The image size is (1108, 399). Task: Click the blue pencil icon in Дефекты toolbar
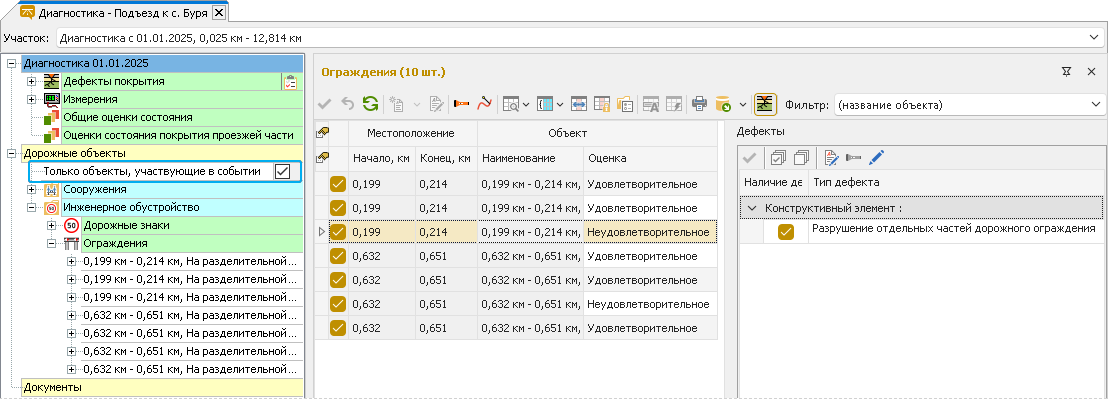(876, 157)
